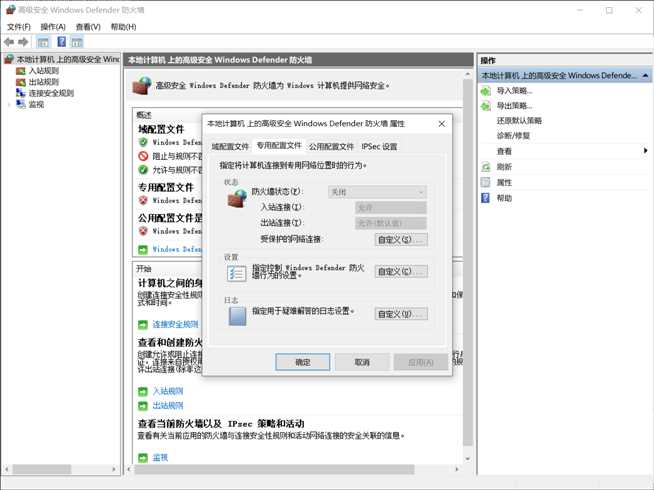Switch to the 专用配置文件 tab

(x=279, y=145)
